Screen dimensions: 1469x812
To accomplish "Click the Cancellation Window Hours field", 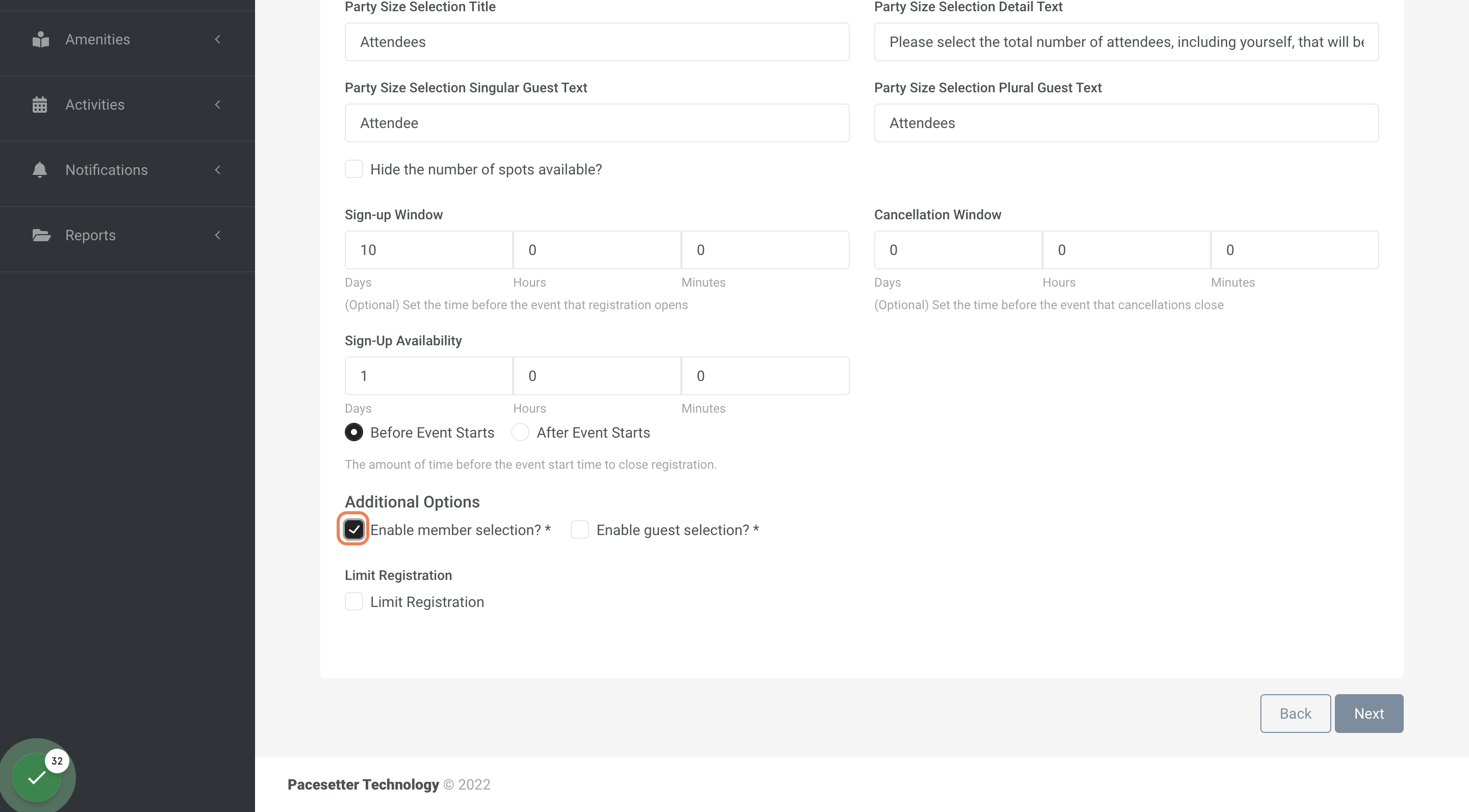I will [x=1126, y=250].
